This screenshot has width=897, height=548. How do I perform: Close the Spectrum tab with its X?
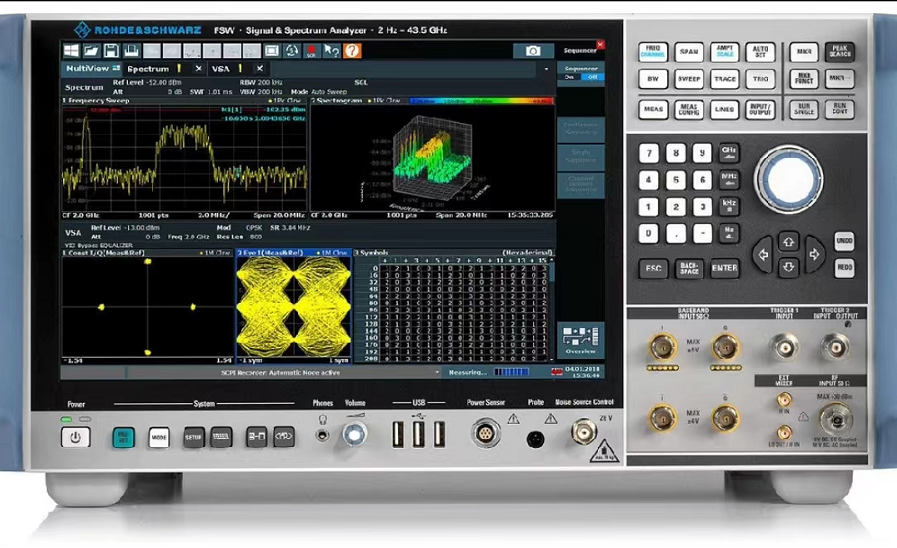(198, 69)
